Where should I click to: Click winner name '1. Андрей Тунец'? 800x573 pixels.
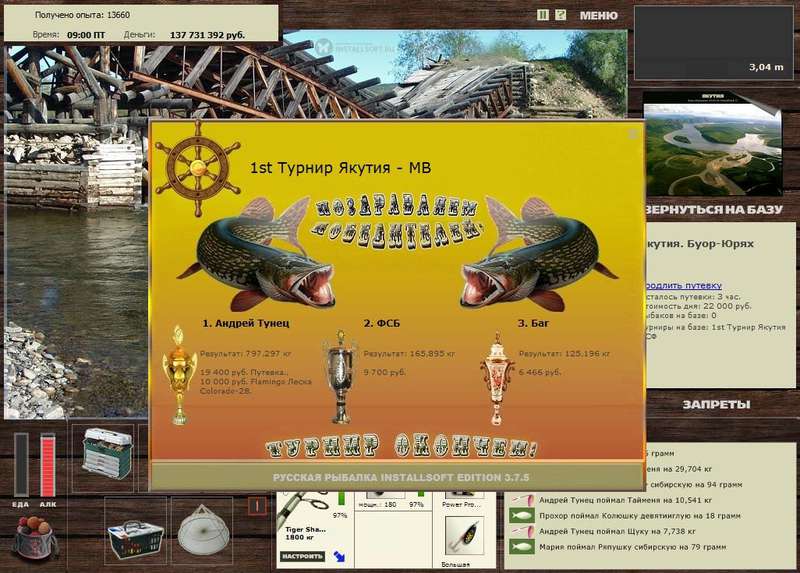[x=246, y=323]
